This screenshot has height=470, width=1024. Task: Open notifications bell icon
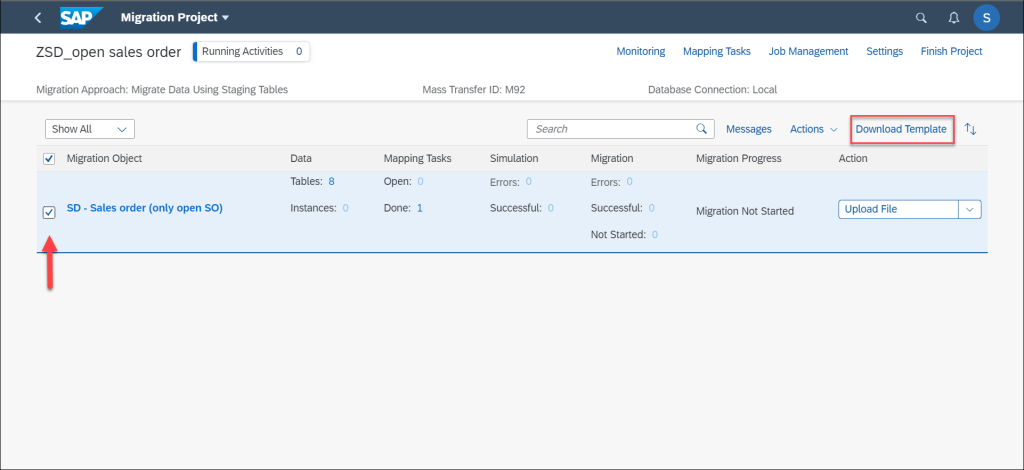(953, 18)
